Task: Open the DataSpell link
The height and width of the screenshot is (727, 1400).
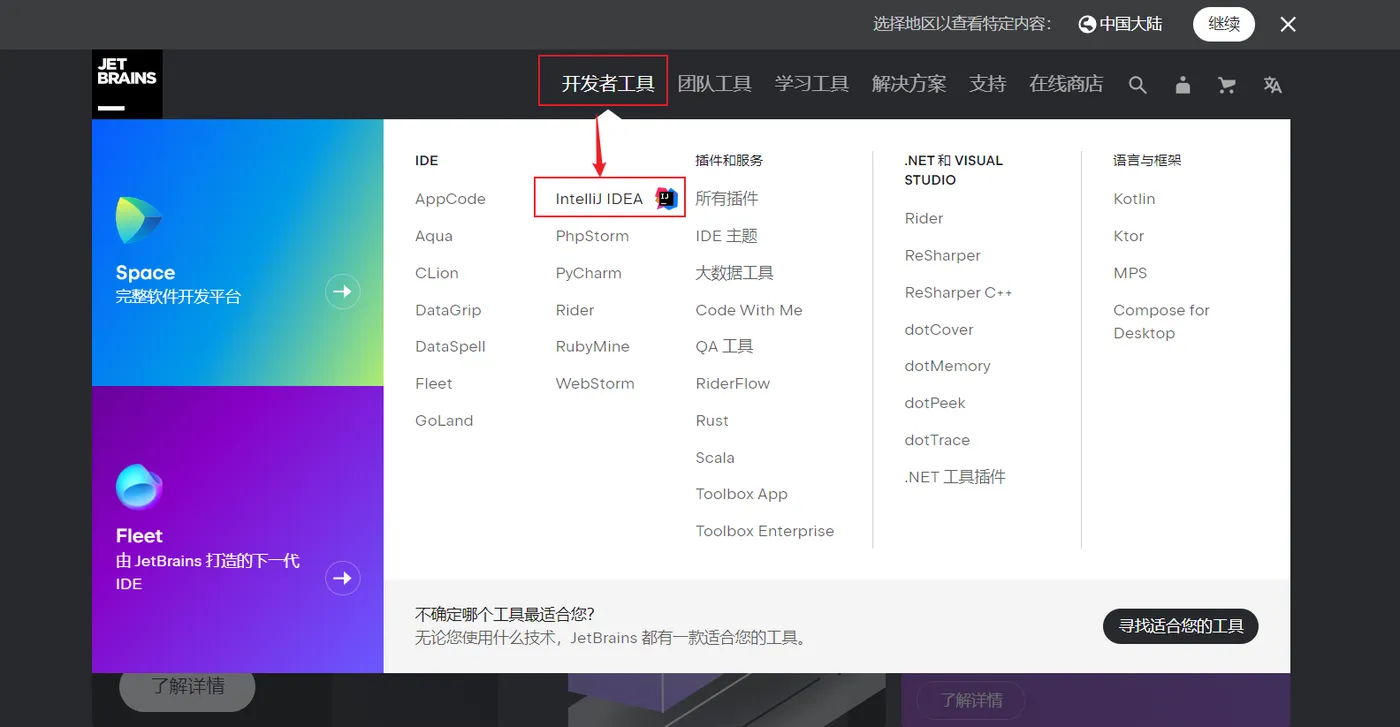Action: click(450, 347)
